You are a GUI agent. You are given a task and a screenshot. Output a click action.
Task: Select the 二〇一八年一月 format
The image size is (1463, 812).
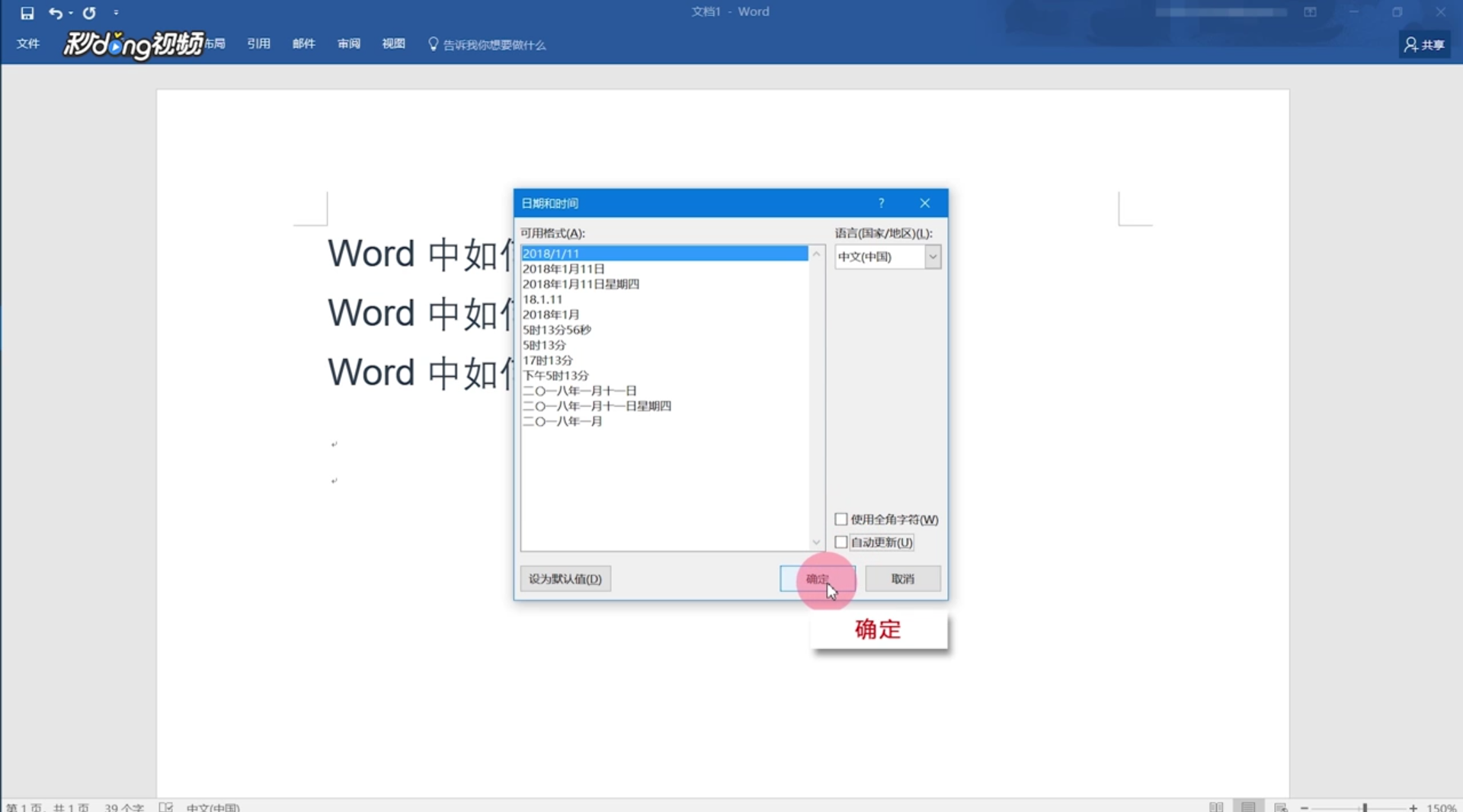point(664,420)
